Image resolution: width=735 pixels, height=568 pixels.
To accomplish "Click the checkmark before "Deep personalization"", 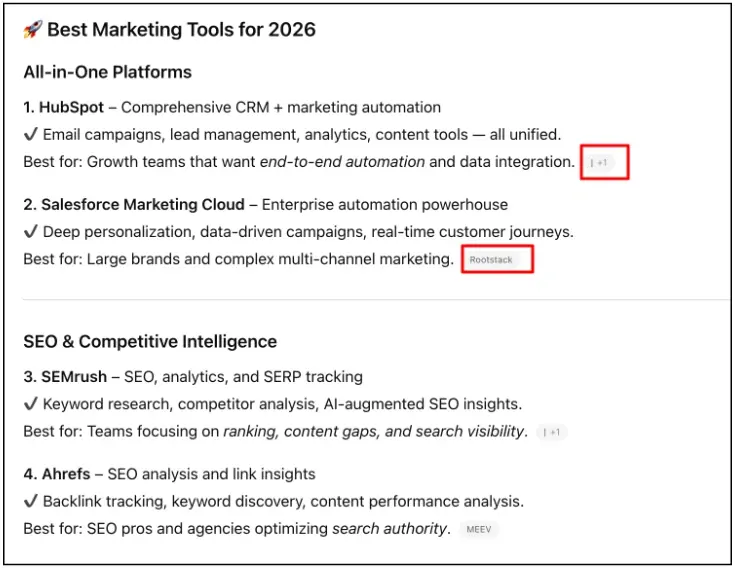I will click(30, 232).
